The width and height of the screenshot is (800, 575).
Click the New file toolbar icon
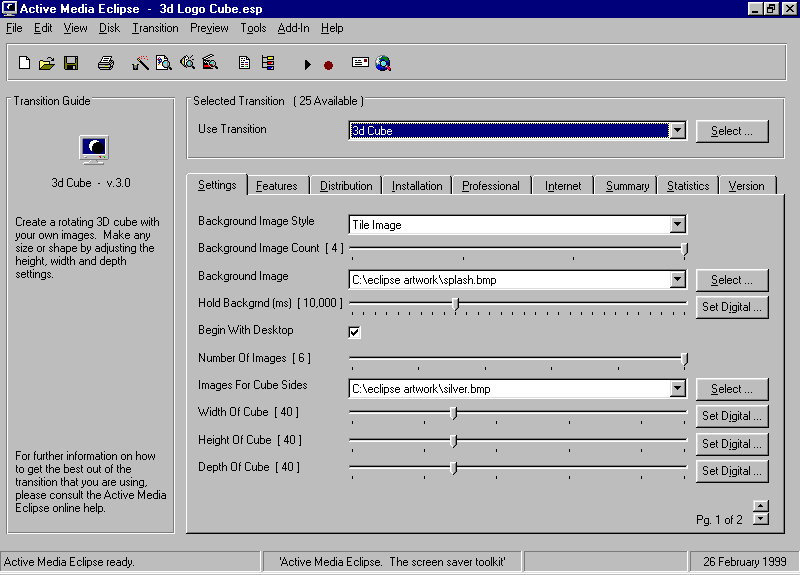tap(24, 63)
